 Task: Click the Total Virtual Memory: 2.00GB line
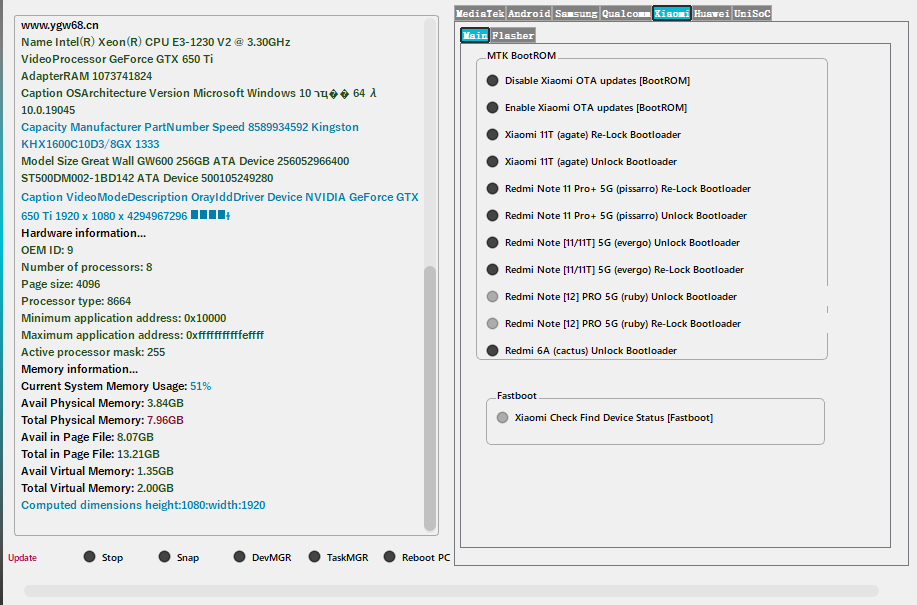98,488
